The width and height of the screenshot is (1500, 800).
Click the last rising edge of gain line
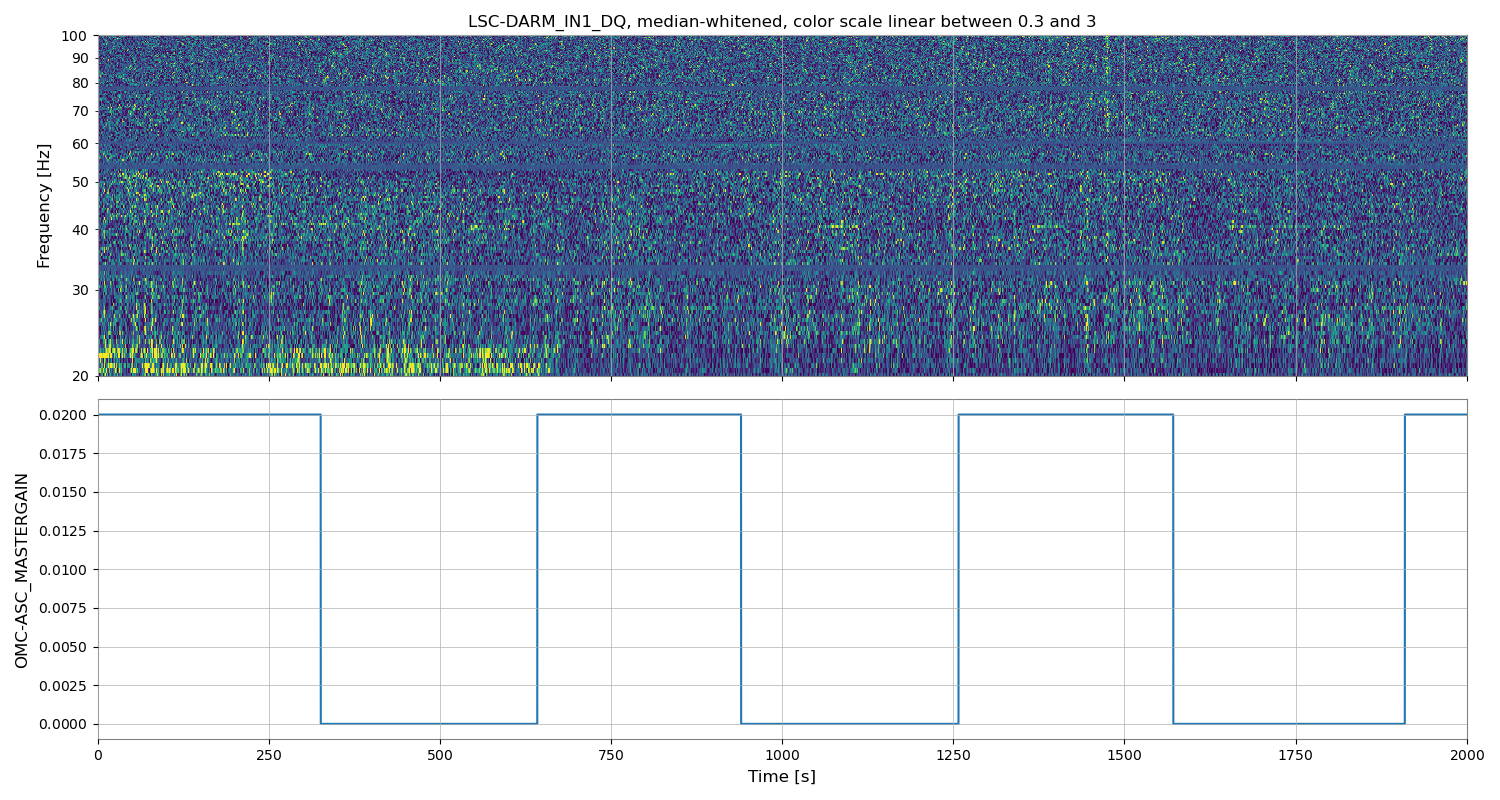coord(1404,570)
